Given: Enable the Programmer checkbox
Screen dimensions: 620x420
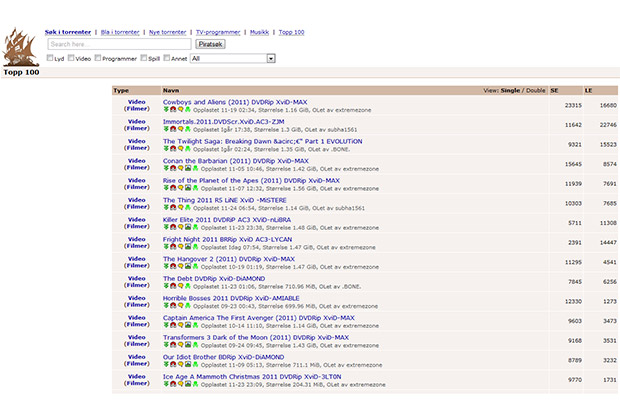Looking at the screenshot, I should [x=98, y=58].
